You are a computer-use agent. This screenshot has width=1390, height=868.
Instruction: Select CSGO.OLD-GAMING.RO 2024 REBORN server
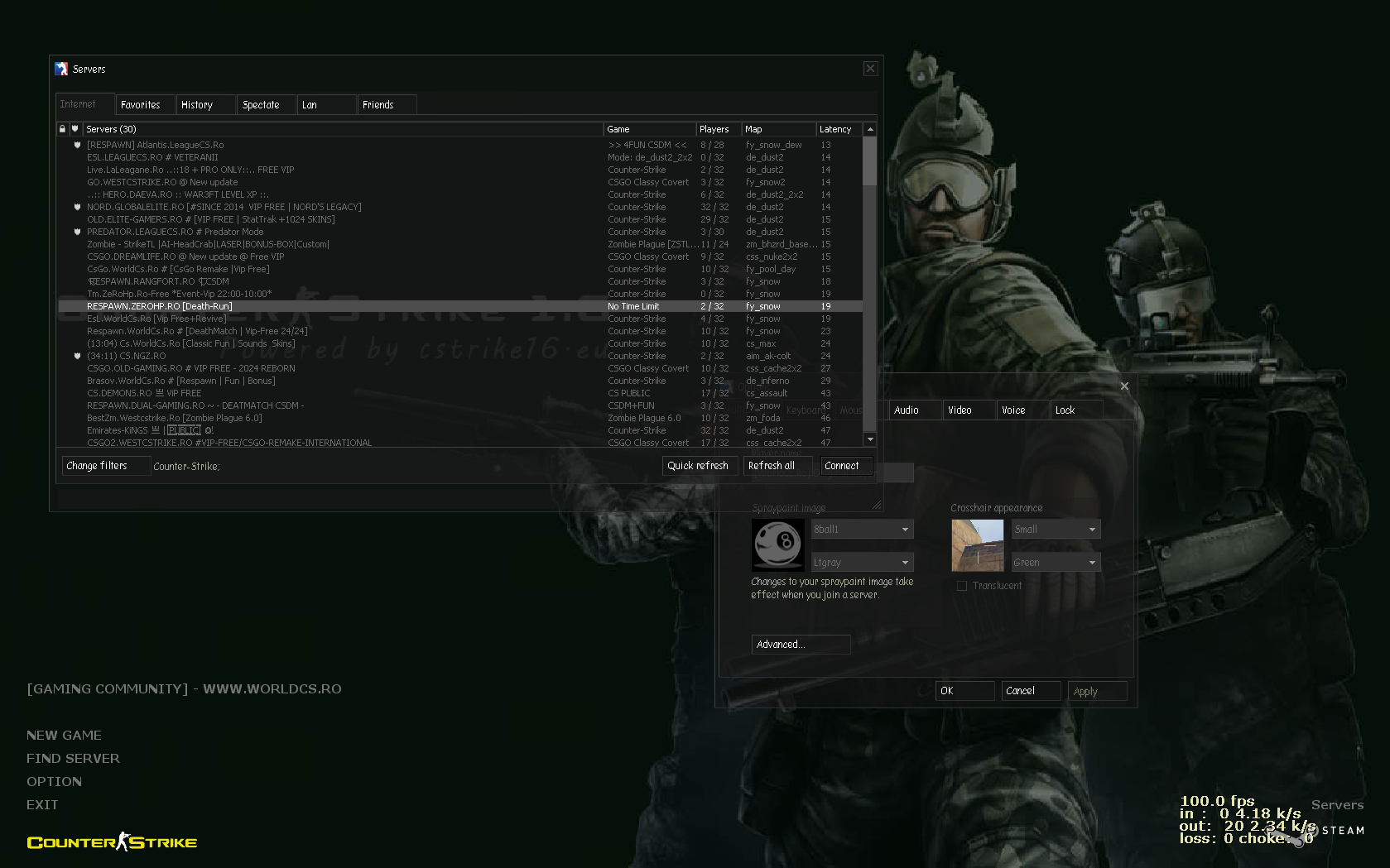(460, 368)
